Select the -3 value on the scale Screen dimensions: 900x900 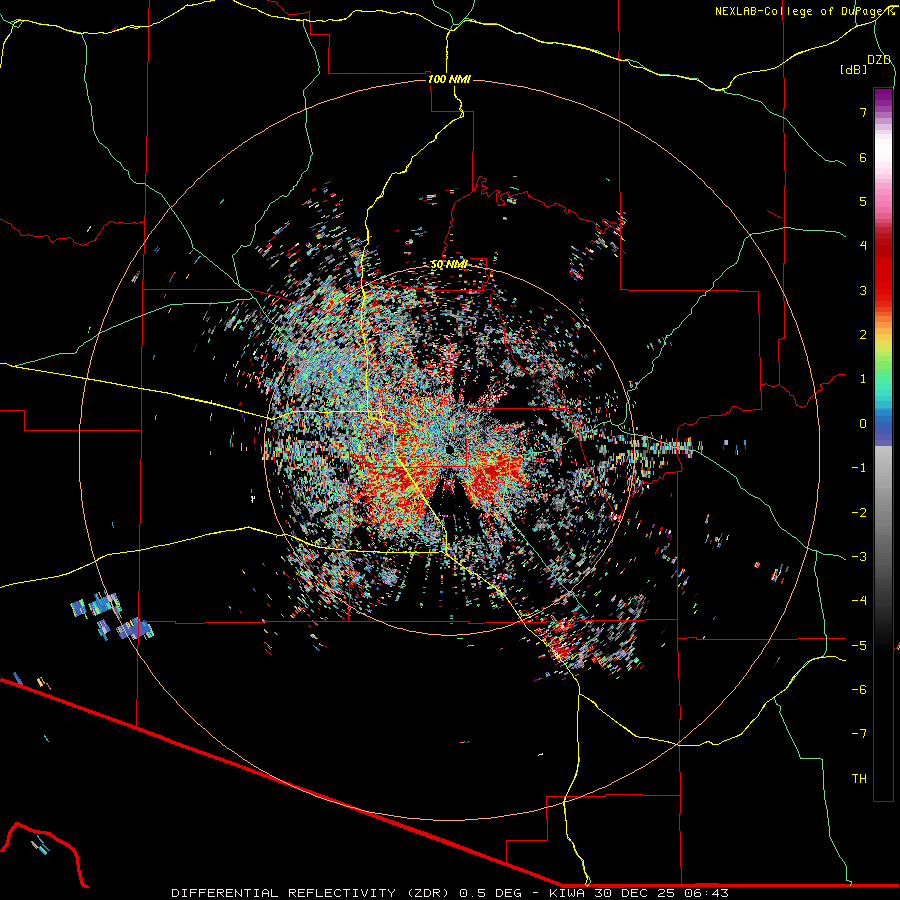point(859,557)
